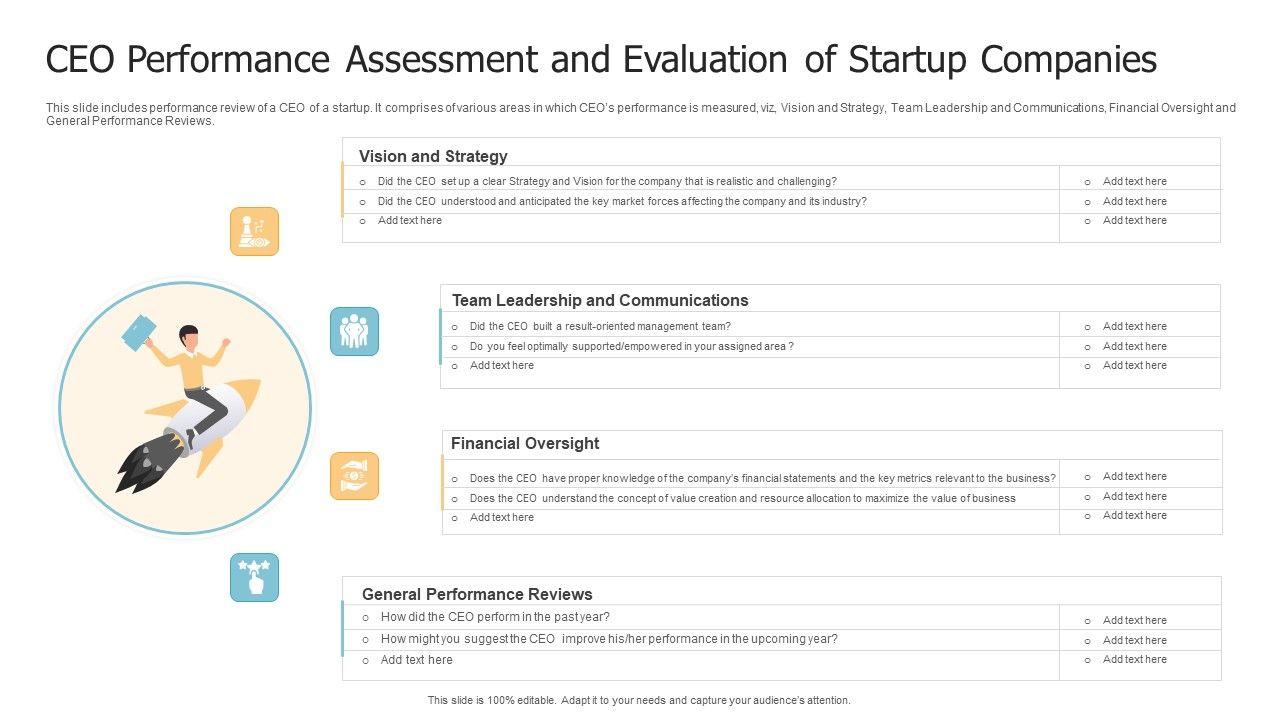The height and width of the screenshot is (720, 1280).
Task: Click bullet before 'How did the CEO perform' question
Action: tap(366, 618)
